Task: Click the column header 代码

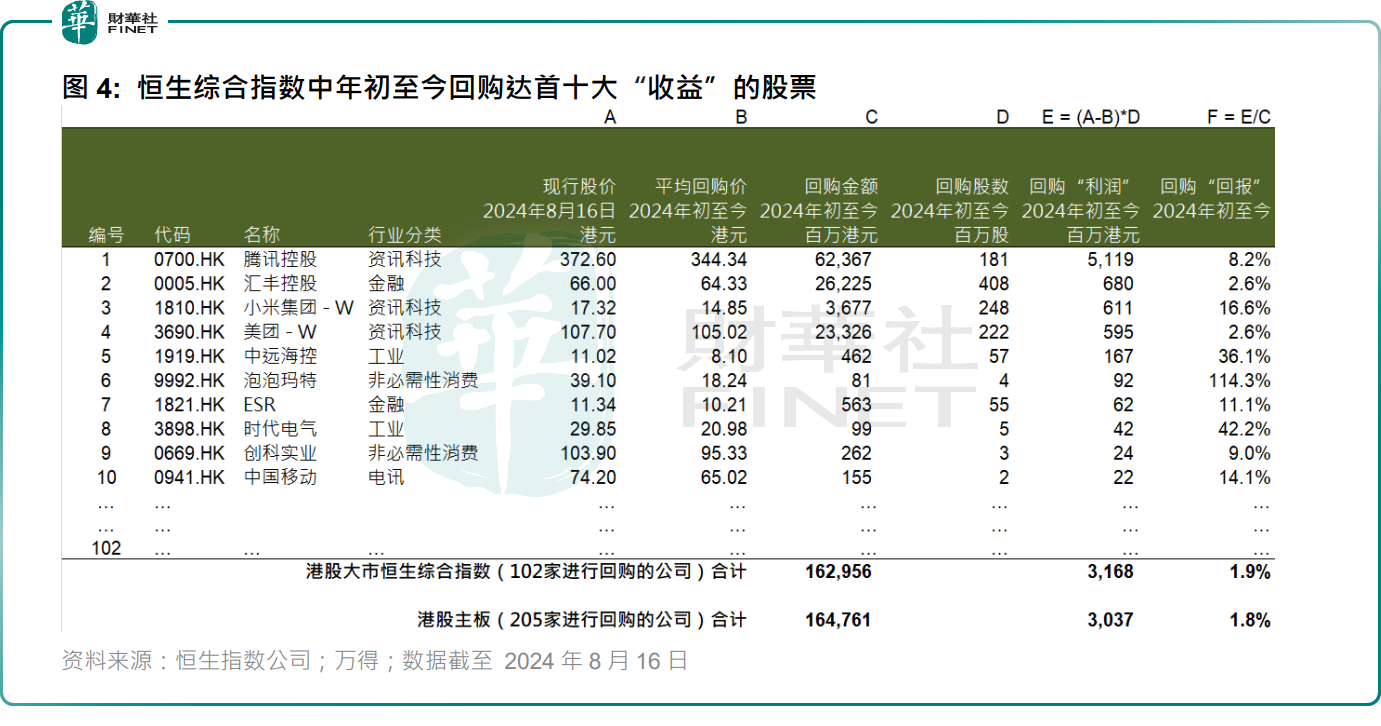Action: pyautogui.click(x=172, y=235)
